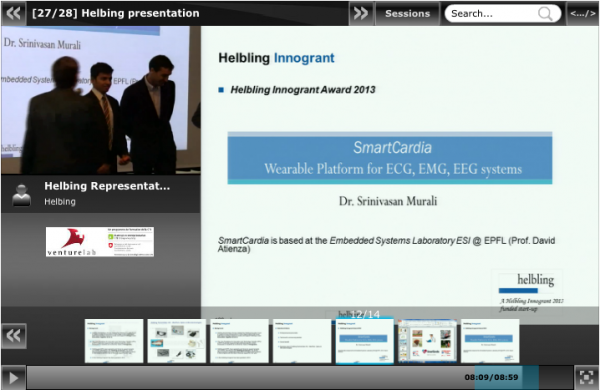Select the highlighted SmartCardia slide thumbnail
The image size is (600, 390).
click(x=365, y=341)
